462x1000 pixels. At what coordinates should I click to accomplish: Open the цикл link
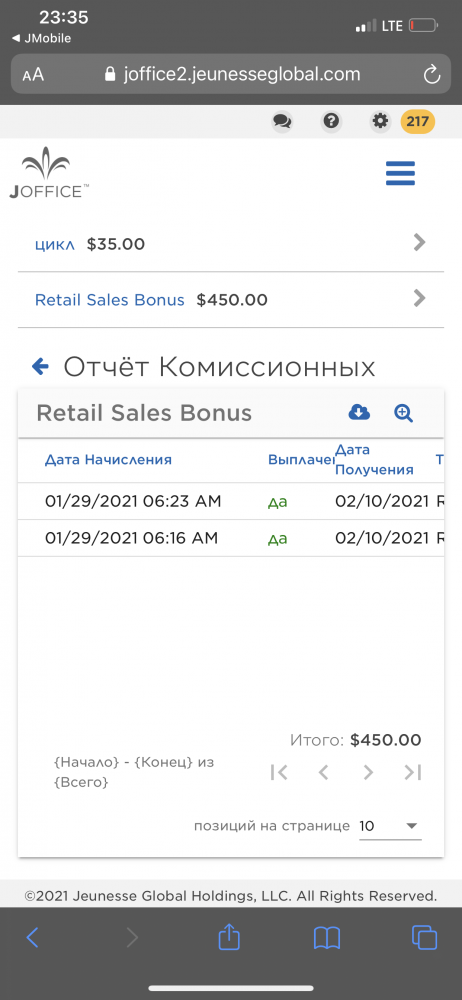[x=55, y=244]
